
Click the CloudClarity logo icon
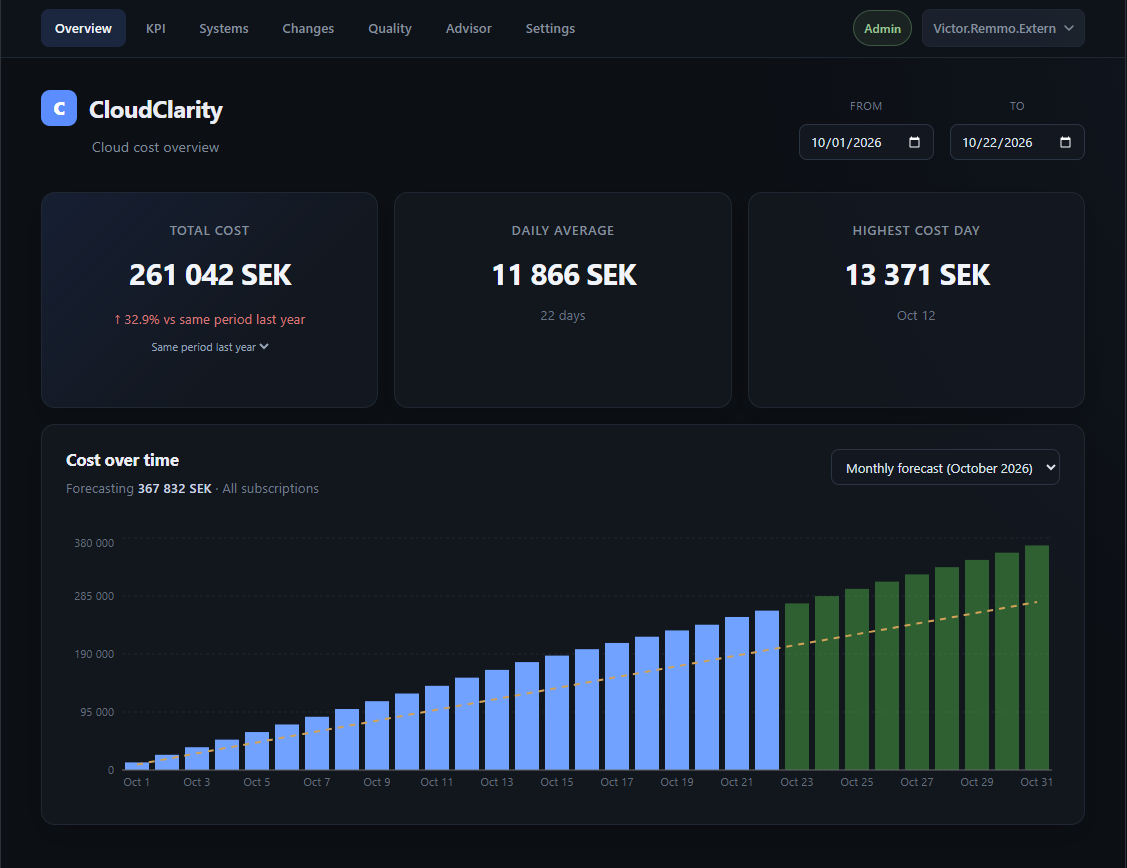pyautogui.click(x=59, y=108)
